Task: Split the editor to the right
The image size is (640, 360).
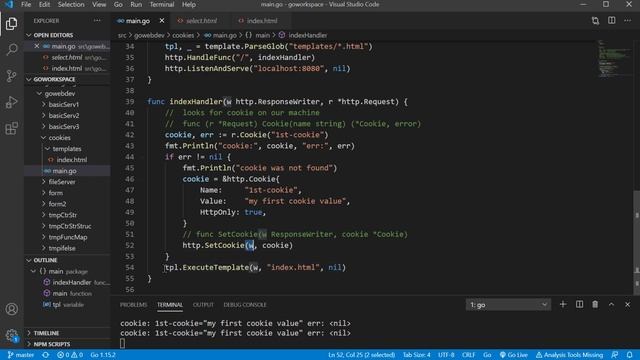Action: coord(611,20)
